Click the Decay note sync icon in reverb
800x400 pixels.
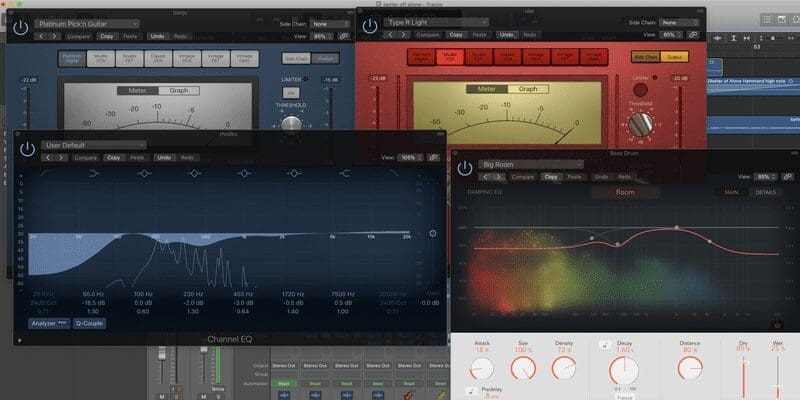[605, 345]
